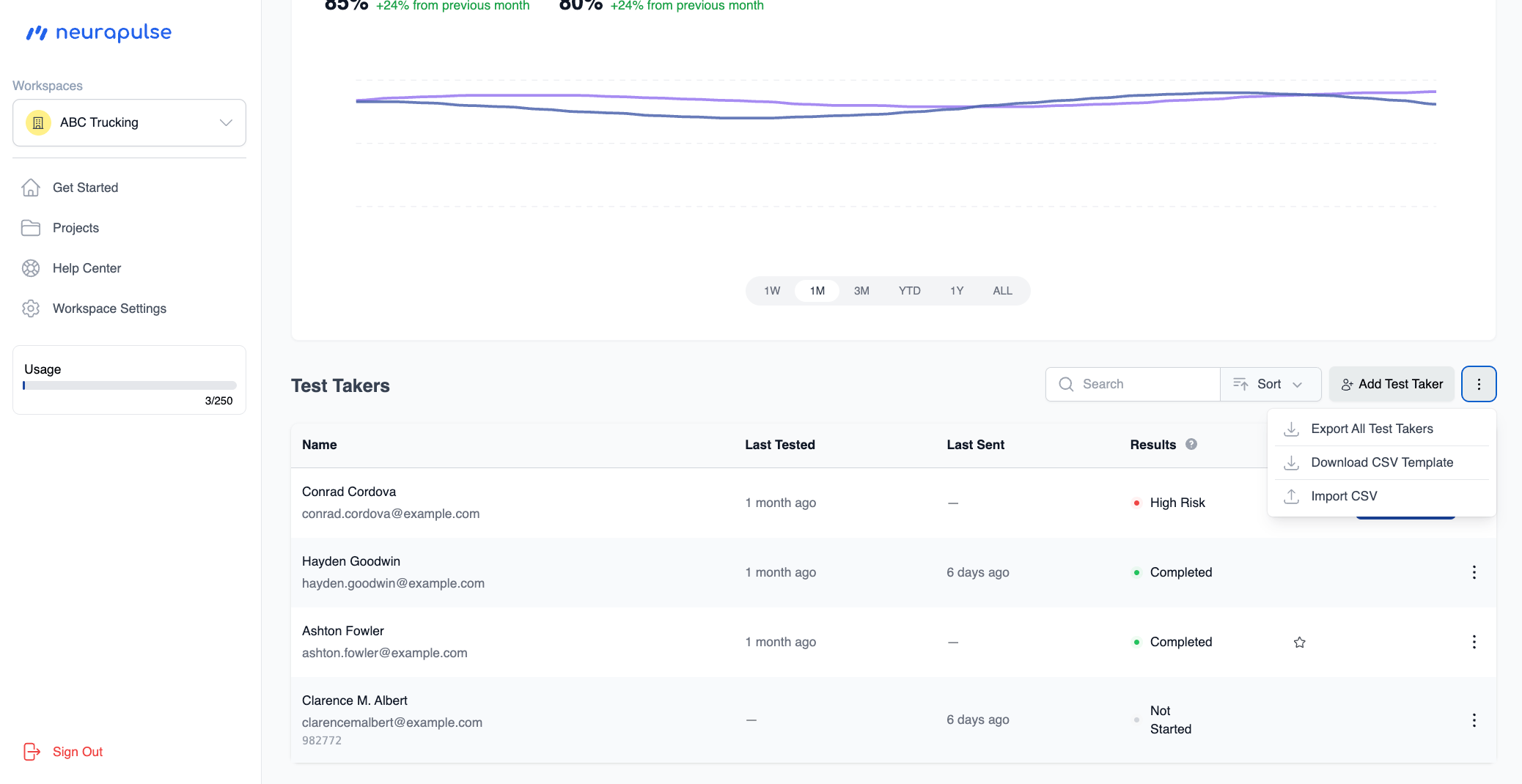Viewport: 1522px width, 784px height.
Task: Click the name Hayden Goodwin
Action: (x=351, y=561)
